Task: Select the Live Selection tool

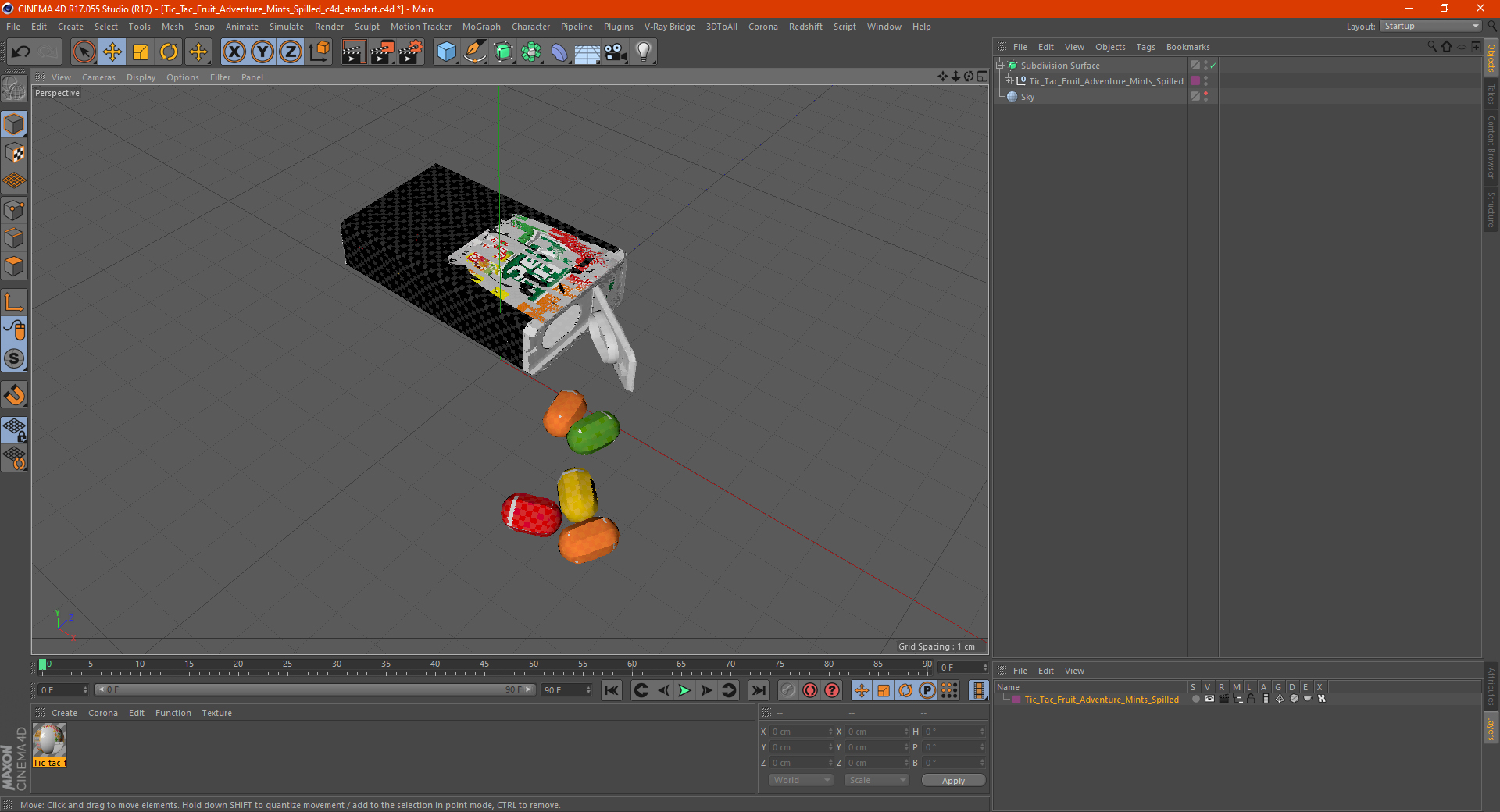Action: tap(84, 52)
